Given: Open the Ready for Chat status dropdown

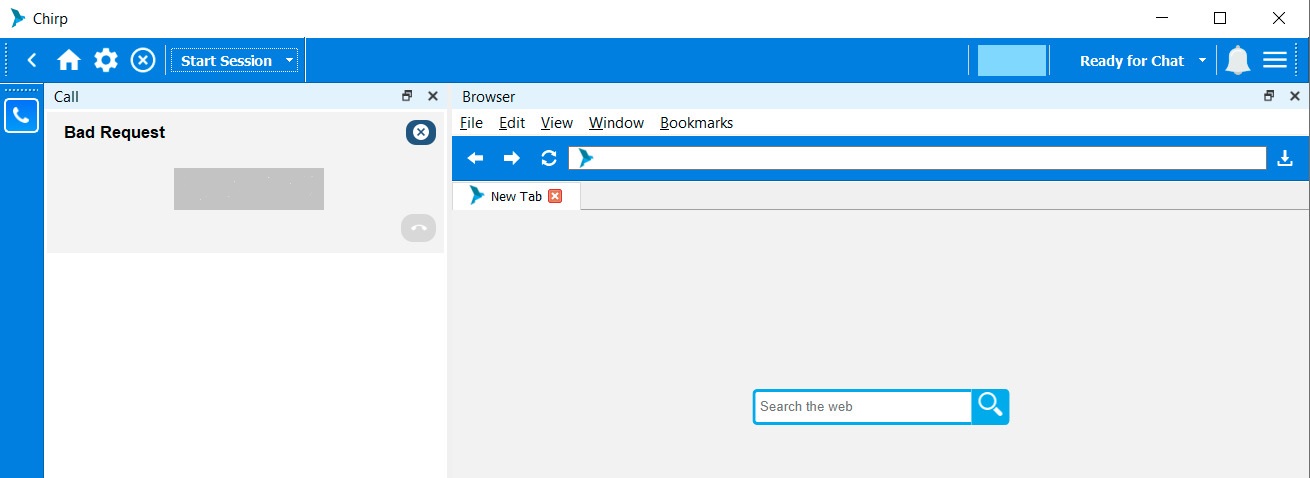Looking at the screenshot, I should coord(1142,61).
